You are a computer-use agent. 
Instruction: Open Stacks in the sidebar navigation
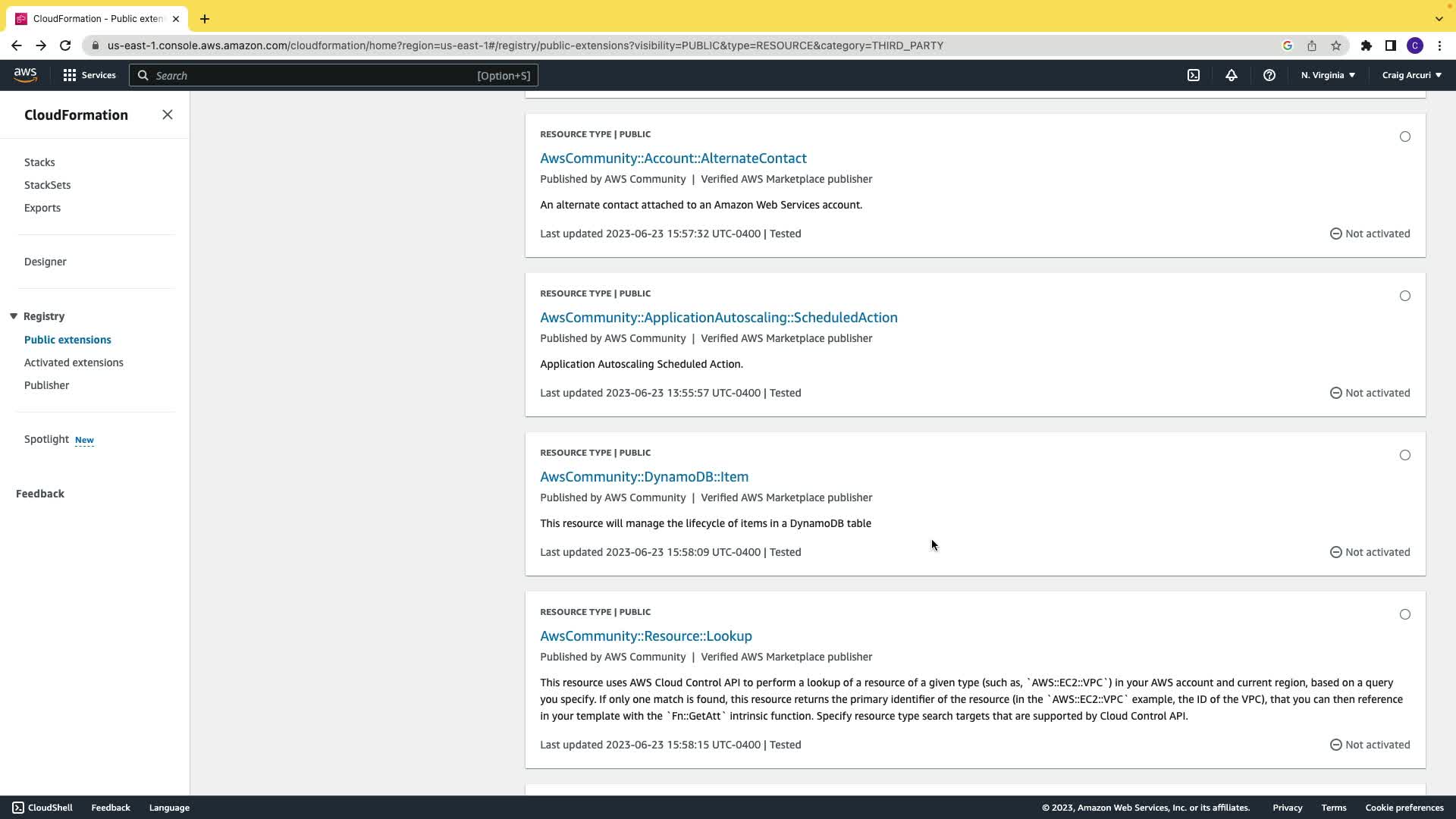click(39, 162)
